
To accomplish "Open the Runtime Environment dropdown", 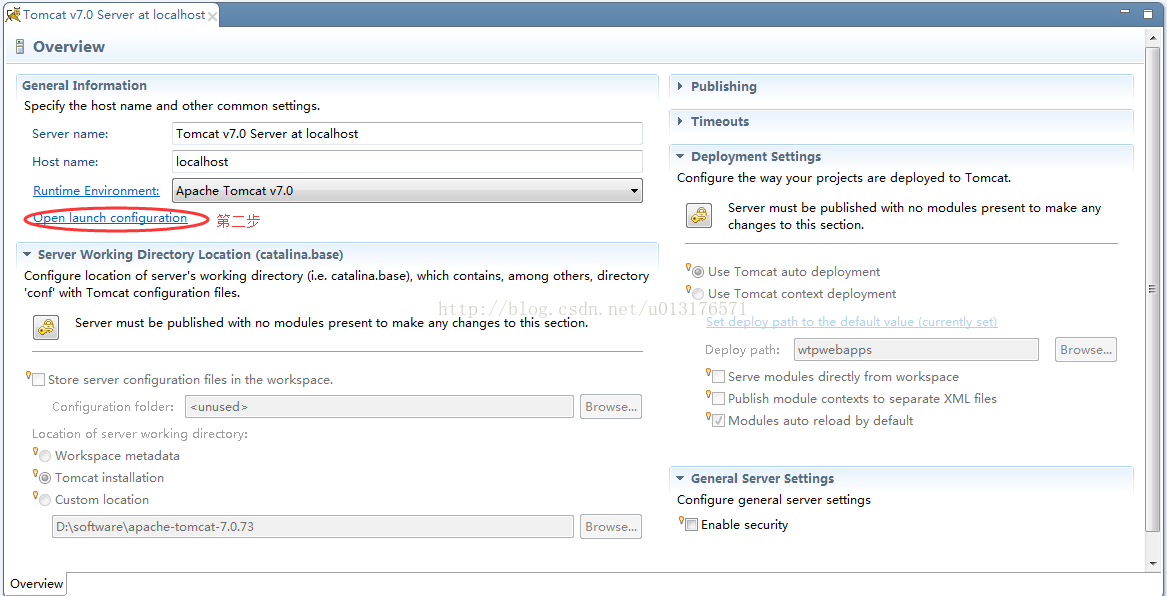I will pos(407,190).
